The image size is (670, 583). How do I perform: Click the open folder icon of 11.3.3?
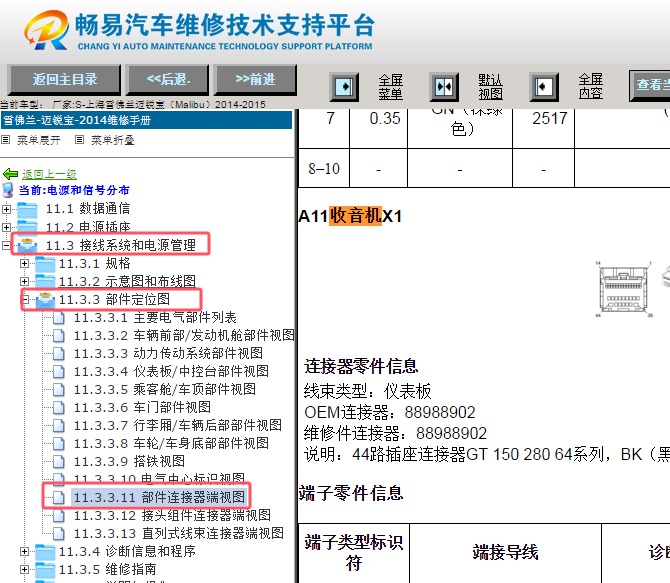[x=45, y=300]
